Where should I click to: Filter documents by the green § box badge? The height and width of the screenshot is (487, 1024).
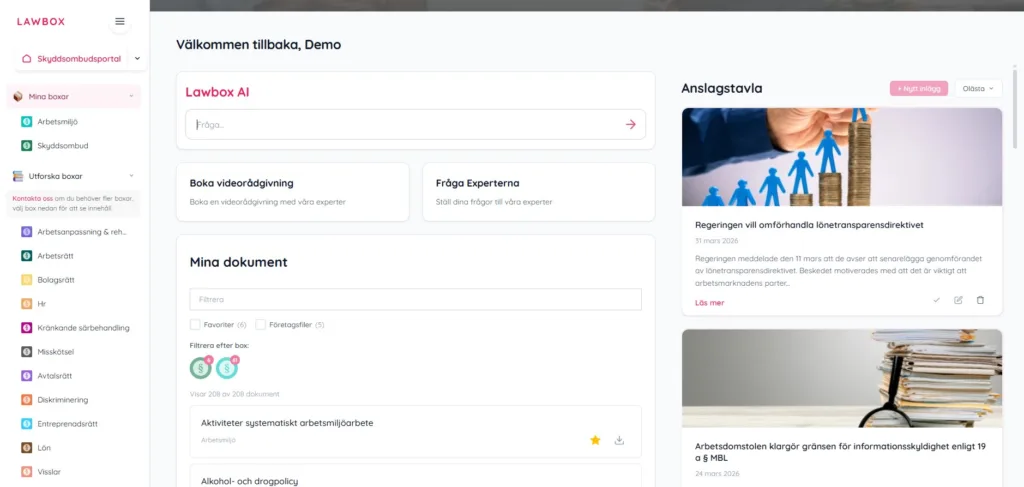pyautogui.click(x=200, y=368)
